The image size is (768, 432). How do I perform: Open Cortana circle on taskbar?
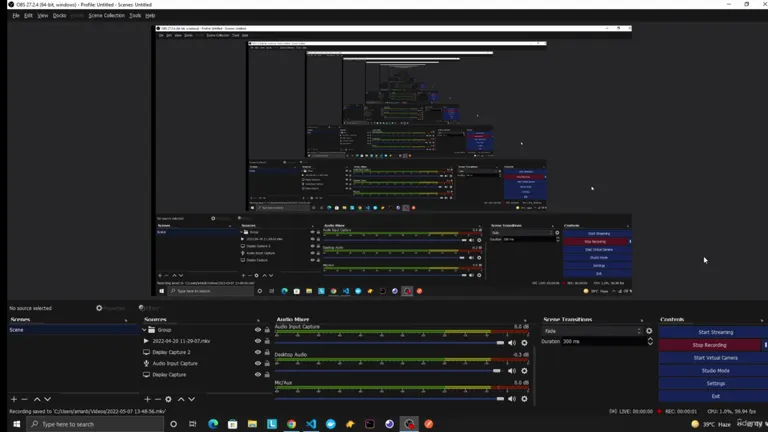pos(173,424)
